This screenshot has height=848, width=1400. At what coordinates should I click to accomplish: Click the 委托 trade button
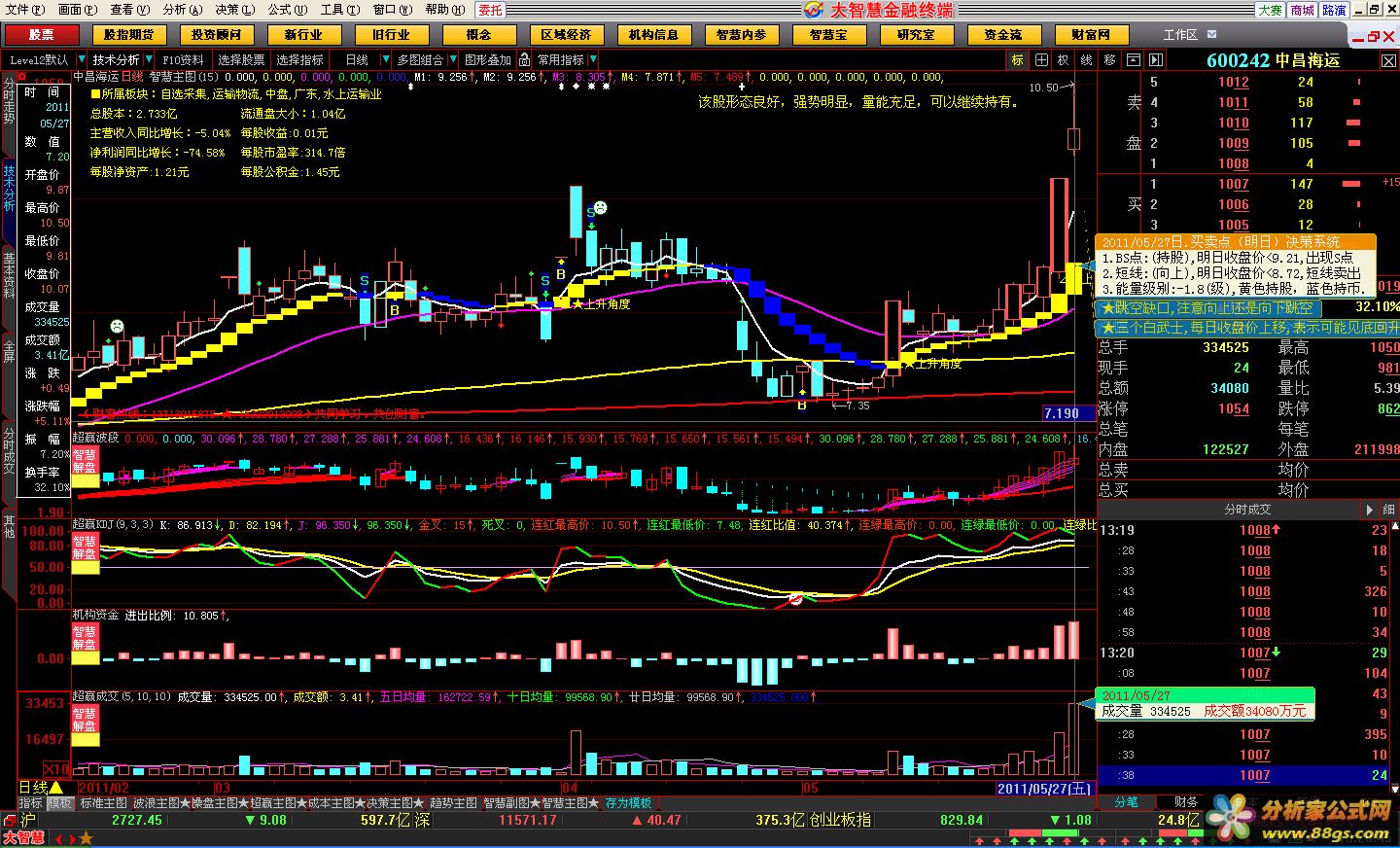point(490,10)
